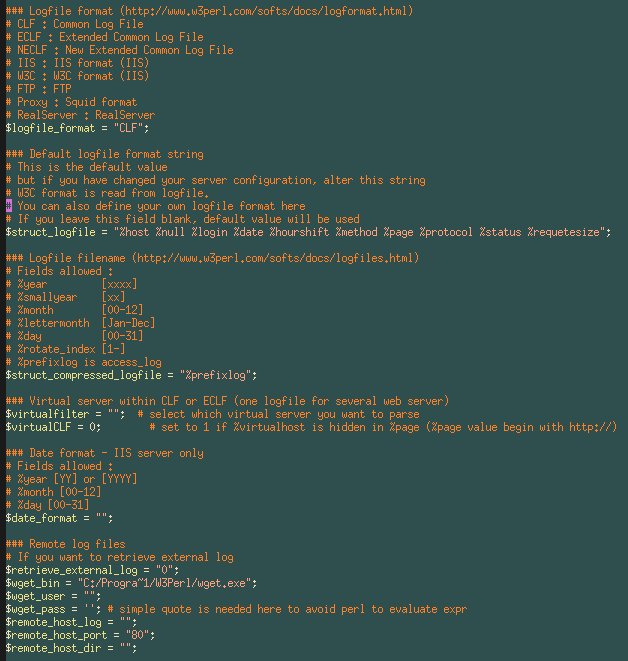Click the $virtualfilter variable

pyautogui.click(x=46, y=414)
